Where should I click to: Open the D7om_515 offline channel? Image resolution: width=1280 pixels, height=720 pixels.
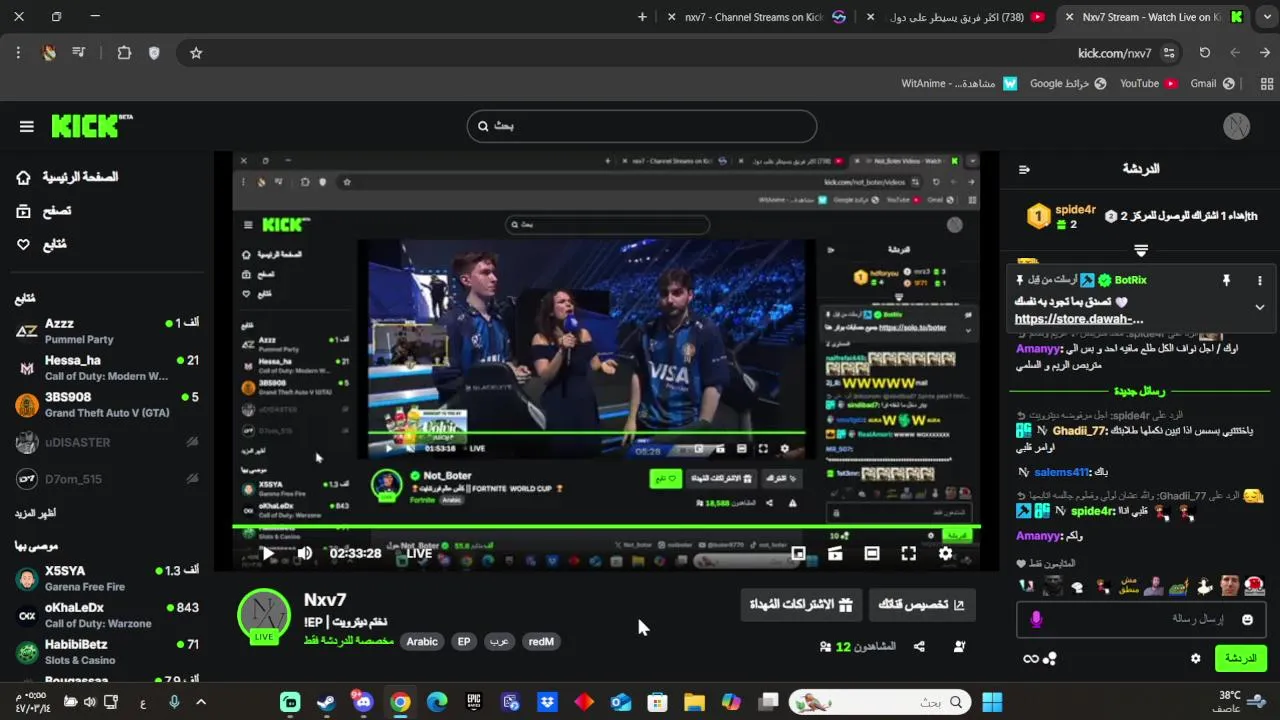106,479
